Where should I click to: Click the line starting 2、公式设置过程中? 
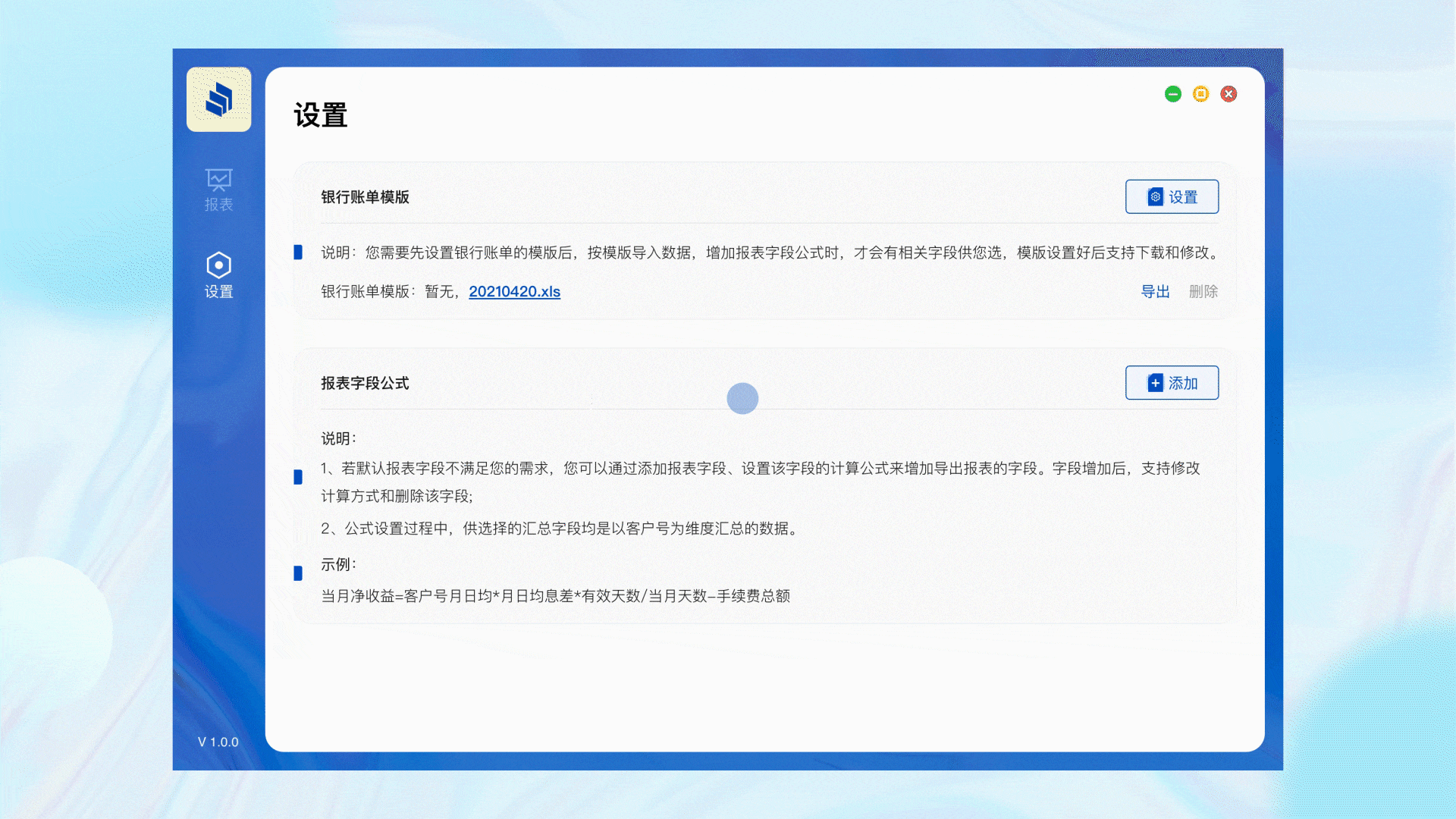point(560,529)
